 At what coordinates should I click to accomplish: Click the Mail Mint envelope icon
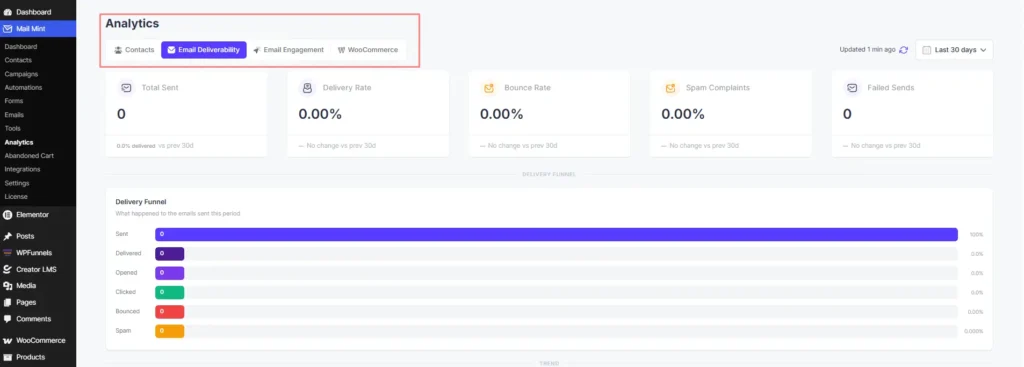8,29
